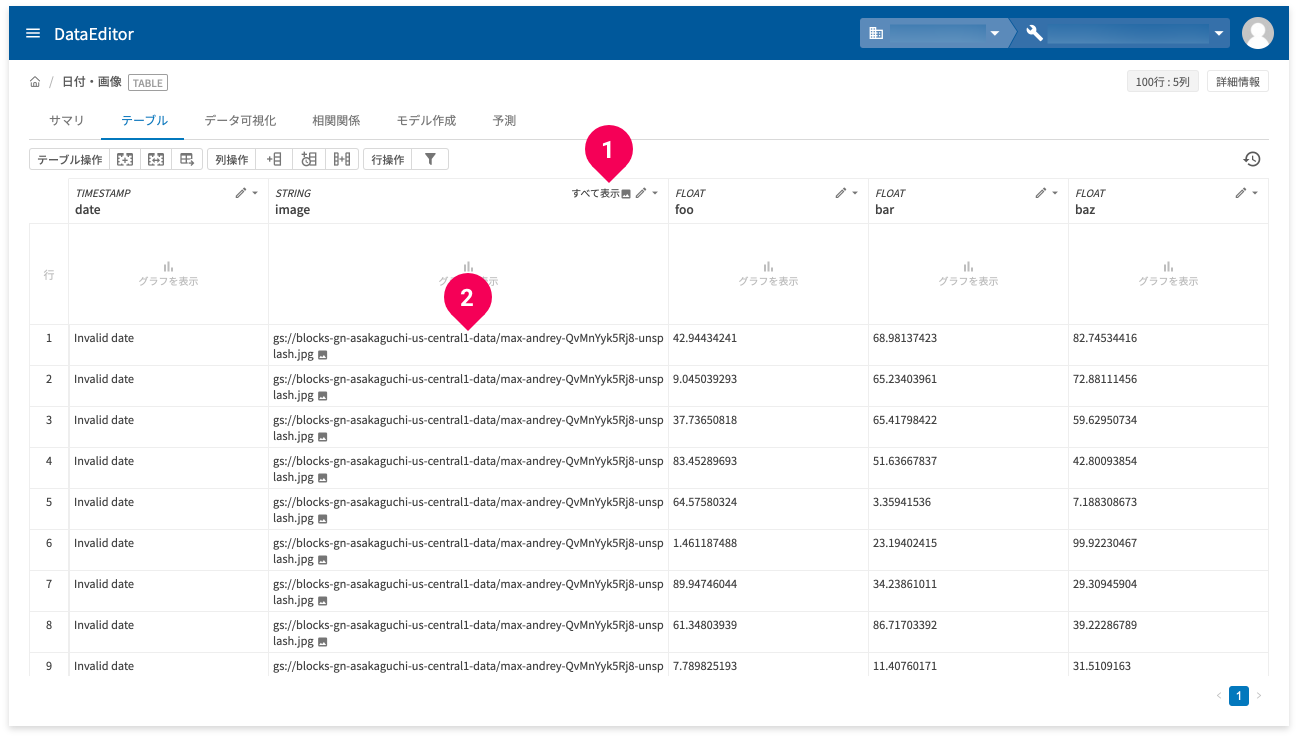This screenshot has height=738, width=1298.
Task: Click the 詳細情報 button
Action: coord(1238,82)
